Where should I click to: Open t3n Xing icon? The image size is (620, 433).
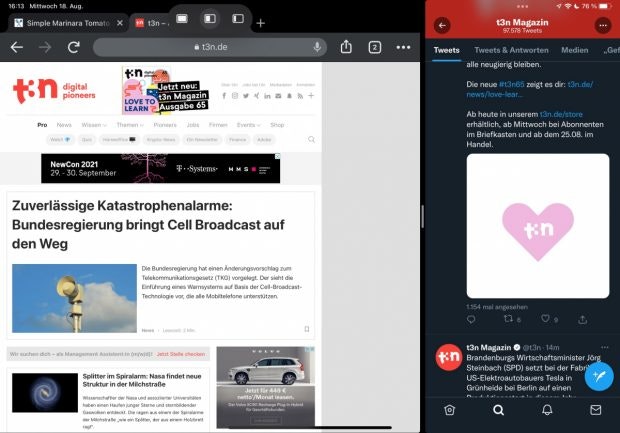click(257, 96)
